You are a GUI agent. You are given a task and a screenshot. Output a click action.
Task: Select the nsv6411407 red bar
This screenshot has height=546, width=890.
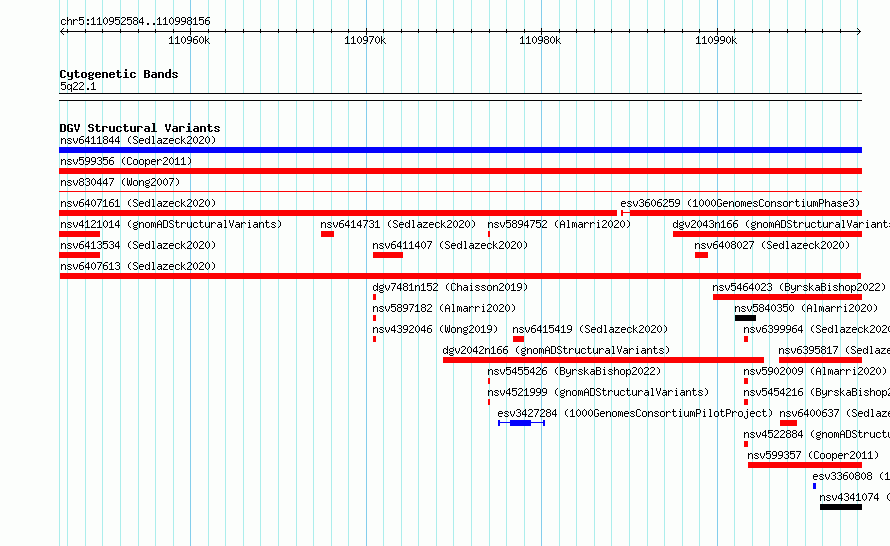[x=388, y=255]
